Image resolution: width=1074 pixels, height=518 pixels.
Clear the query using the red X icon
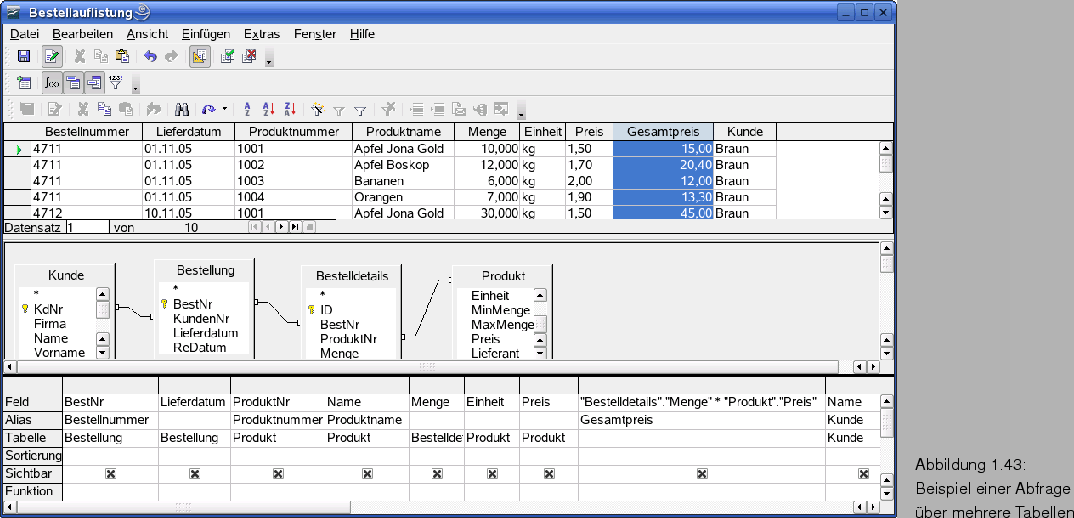[249, 56]
